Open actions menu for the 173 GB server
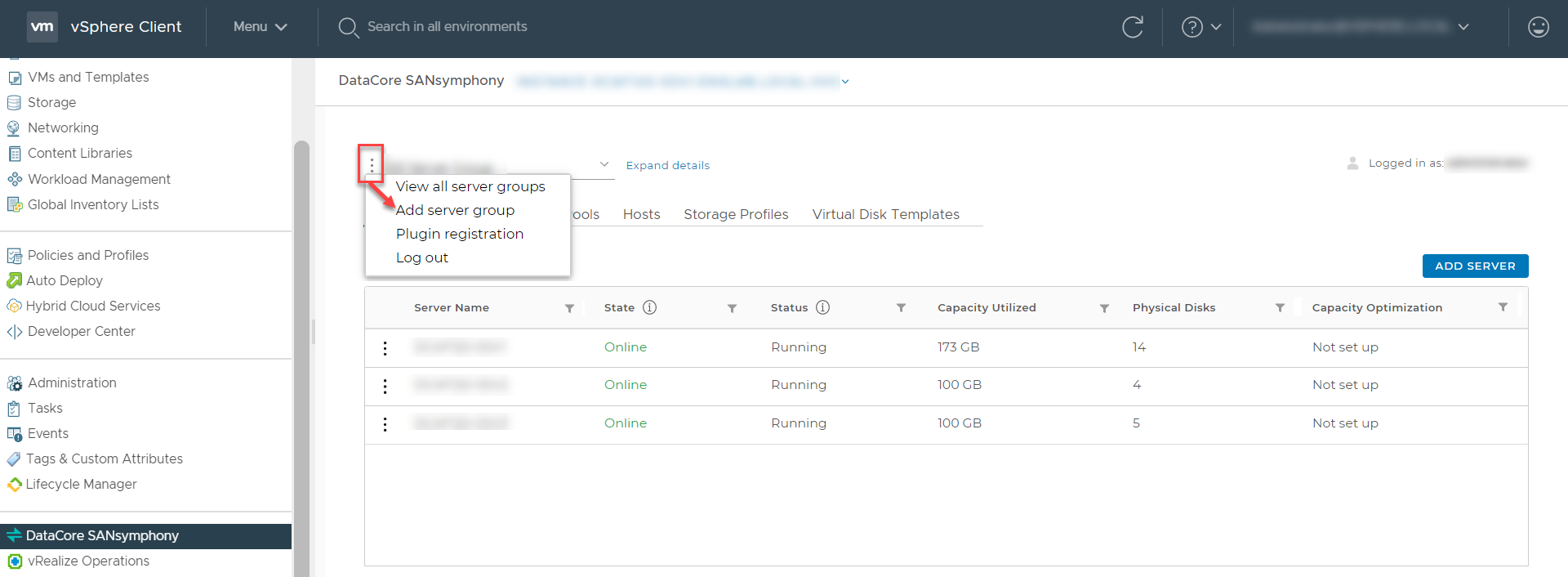 pyautogui.click(x=385, y=348)
